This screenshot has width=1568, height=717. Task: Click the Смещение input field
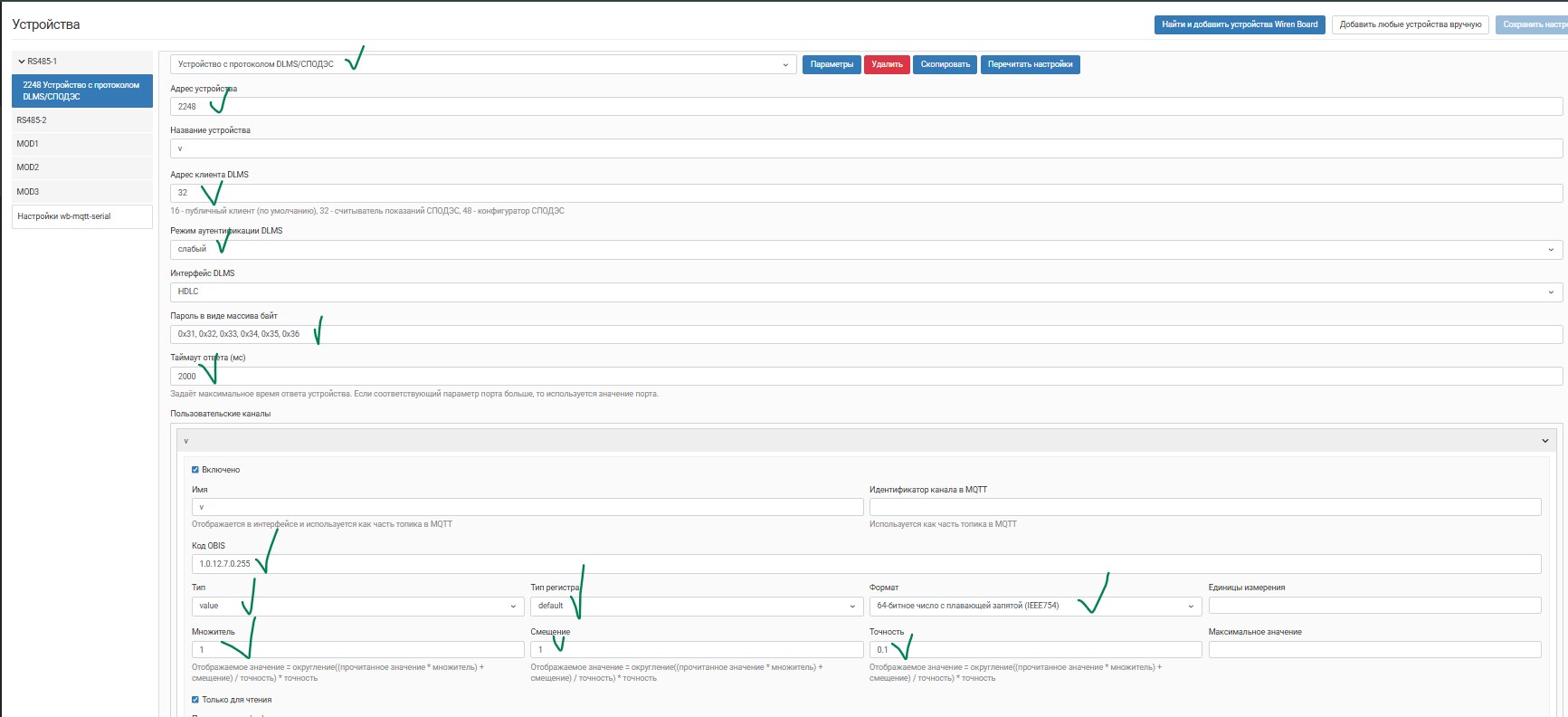click(x=697, y=650)
